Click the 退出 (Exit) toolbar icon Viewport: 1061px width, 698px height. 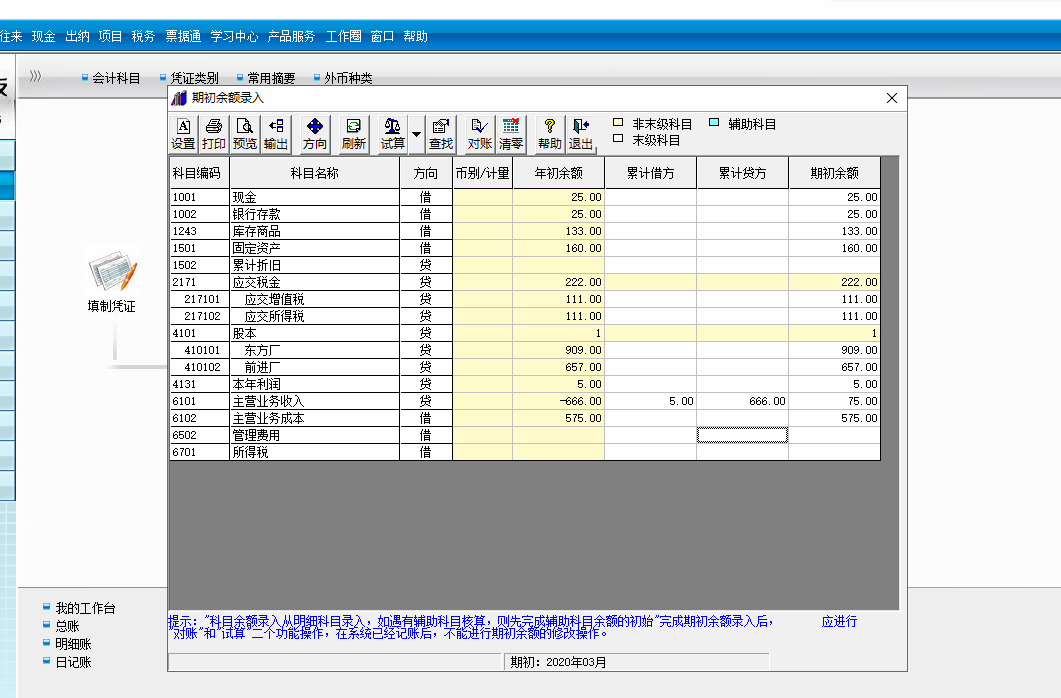point(581,134)
